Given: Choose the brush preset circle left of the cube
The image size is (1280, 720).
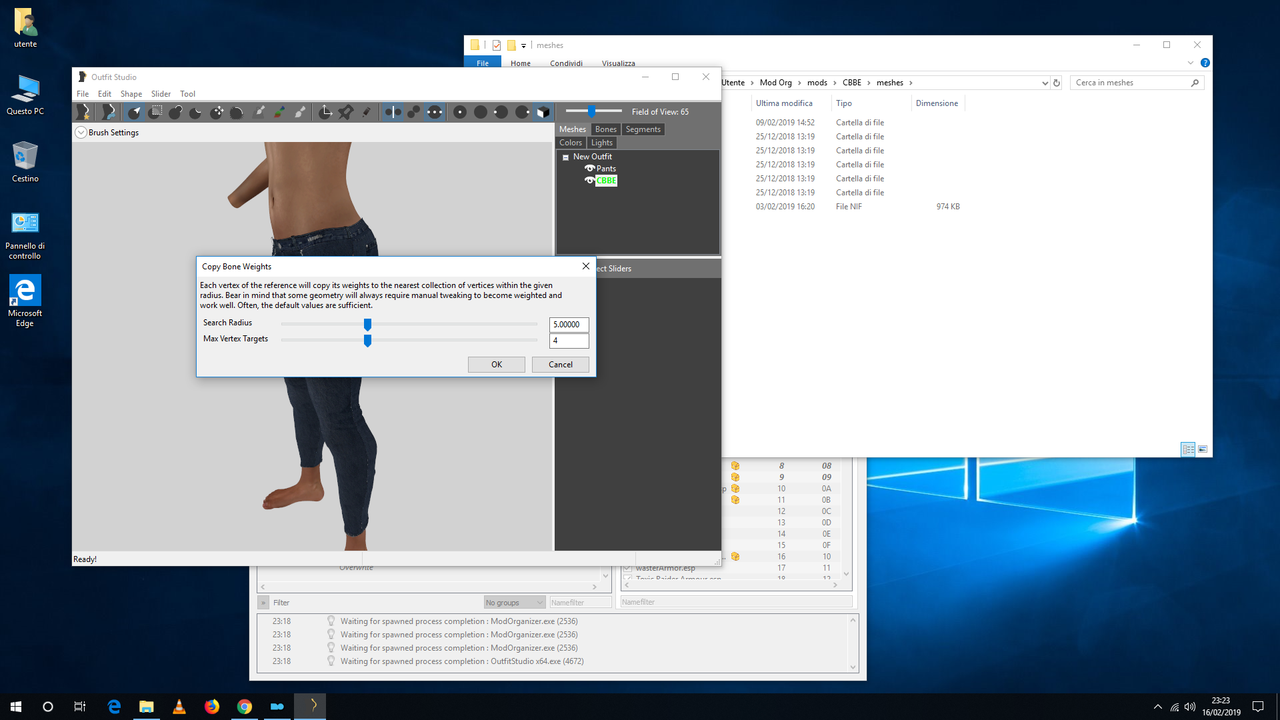Looking at the screenshot, I should point(521,112).
